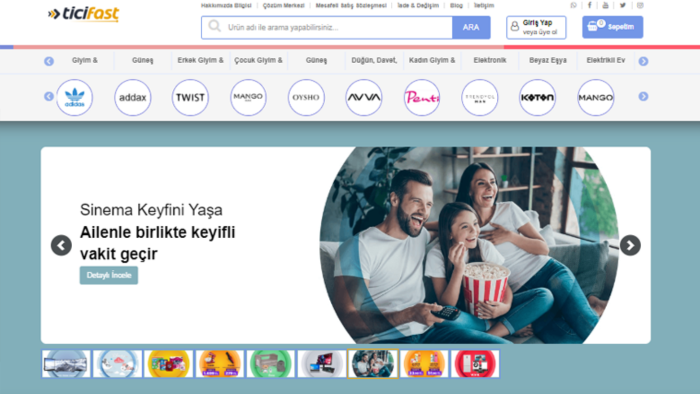
Task: Open İade & Değişim link
Action: [418, 5]
